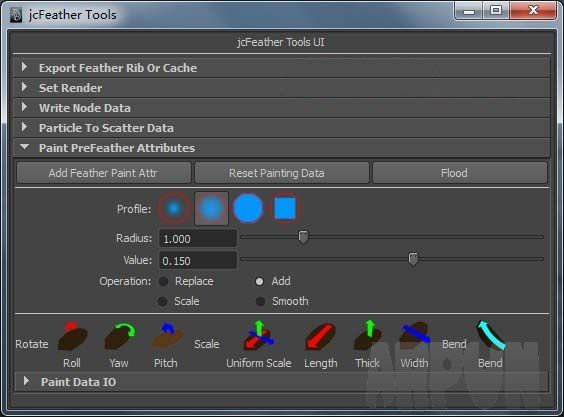Choose the Length scale paint icon
This screenshot has height=417, width=564.
(320, 336)
